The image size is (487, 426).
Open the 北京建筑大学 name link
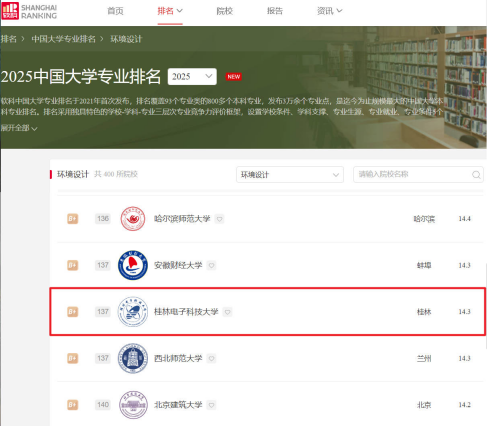(178, 405)
